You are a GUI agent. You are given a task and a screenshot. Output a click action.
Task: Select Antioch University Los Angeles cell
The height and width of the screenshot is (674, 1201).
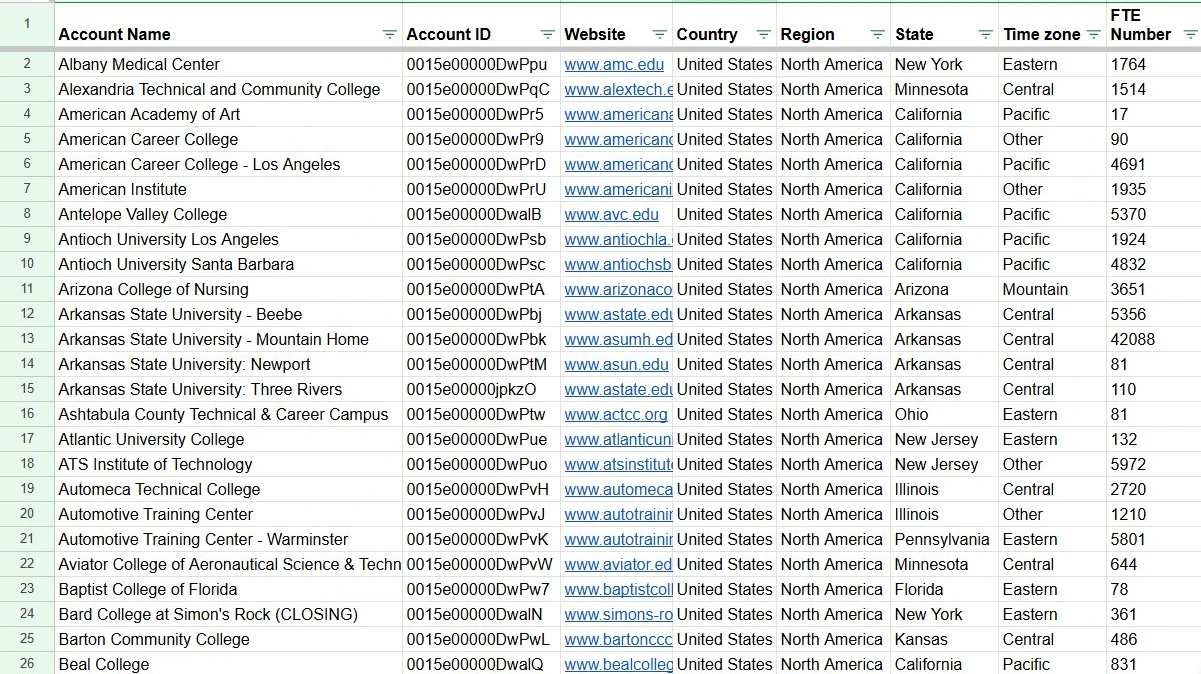tap(228, 239)
